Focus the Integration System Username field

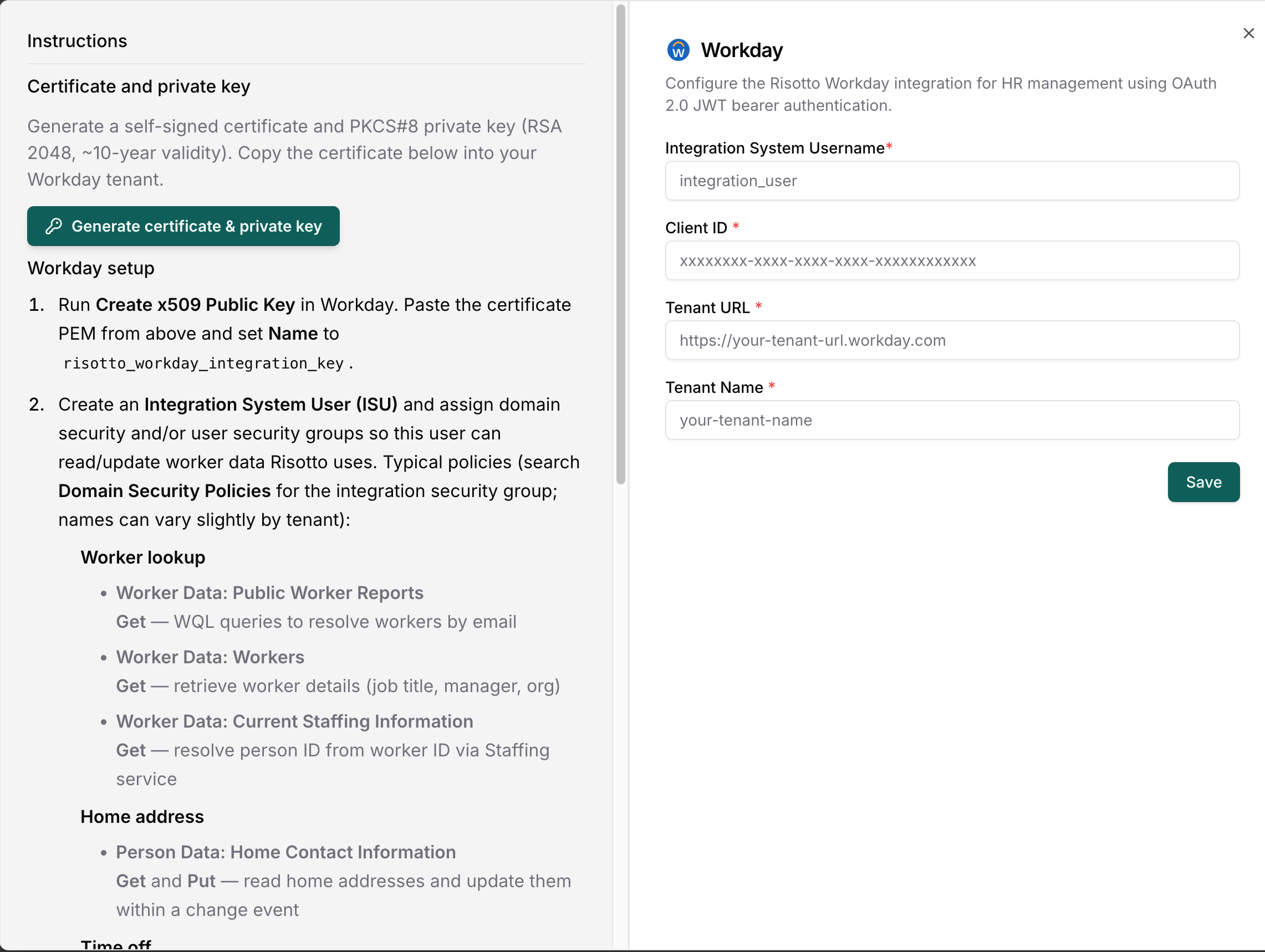pos(952,181)
